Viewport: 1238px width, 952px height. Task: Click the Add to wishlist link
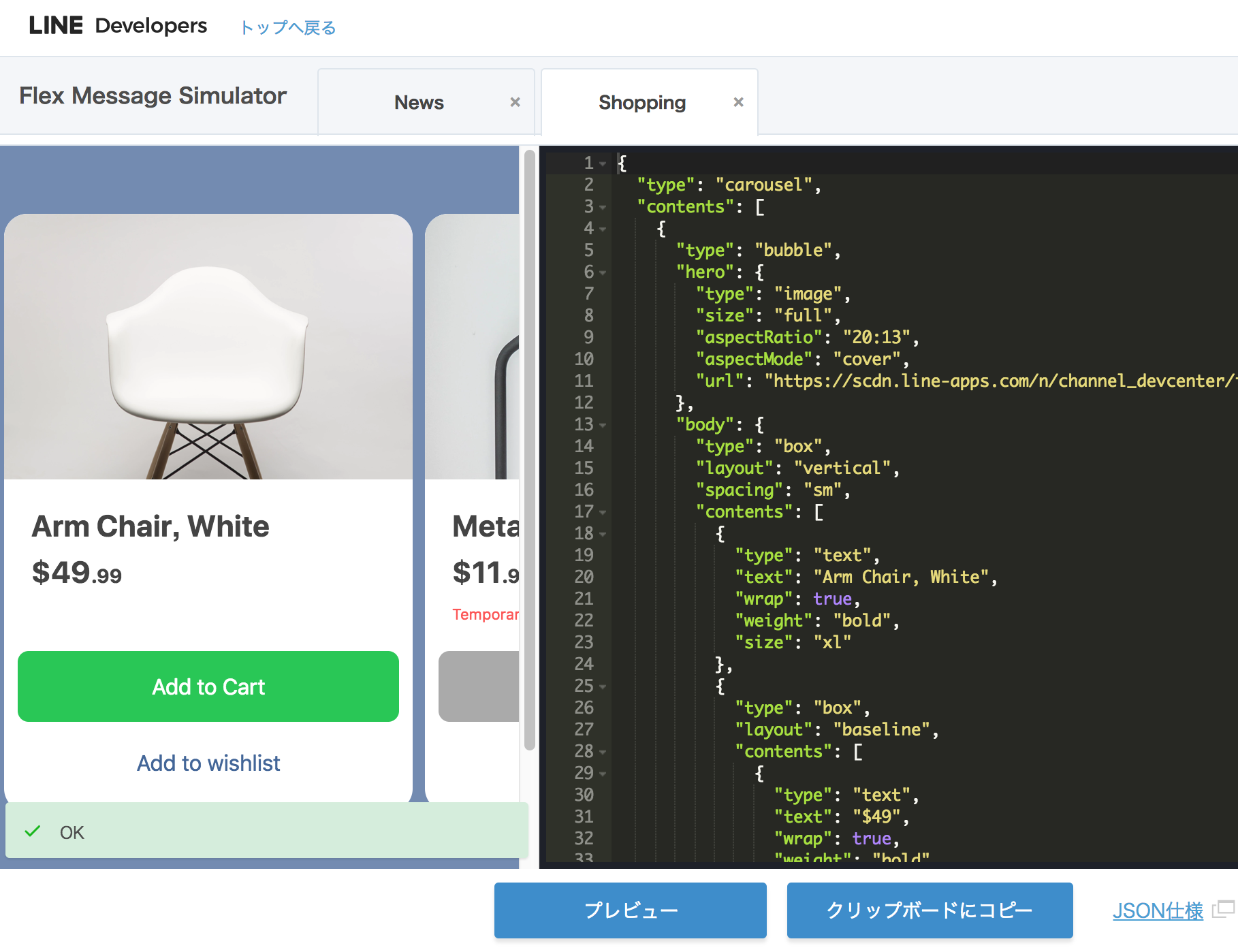tap(208, 763)
